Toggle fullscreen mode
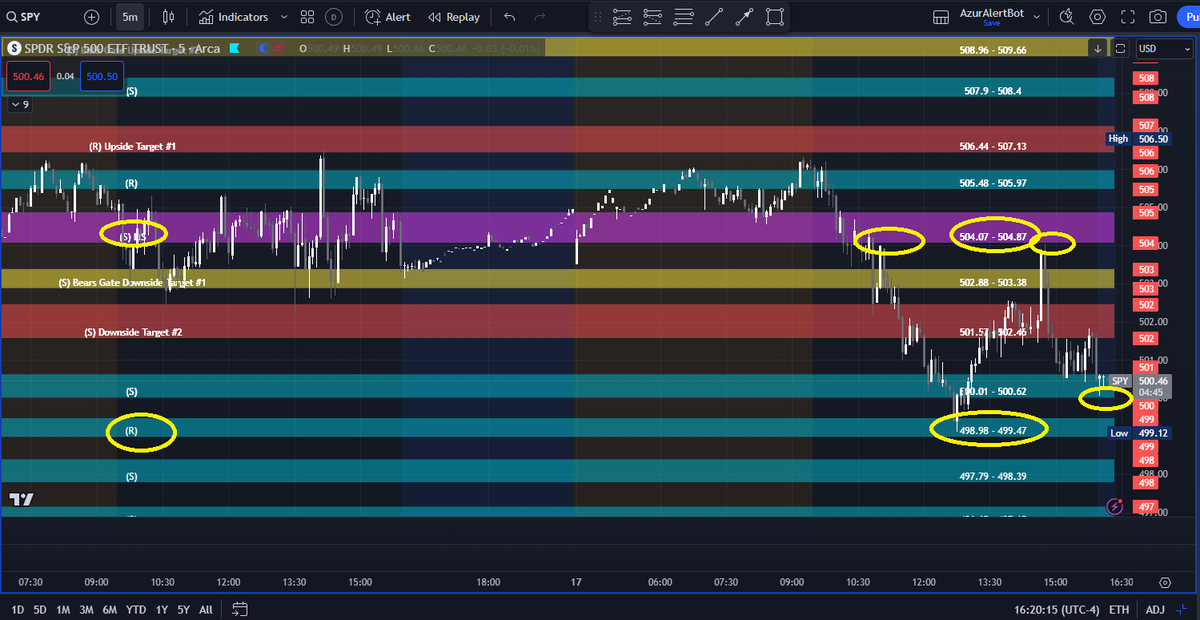The image size is (1200, 620). (1128, 17)
